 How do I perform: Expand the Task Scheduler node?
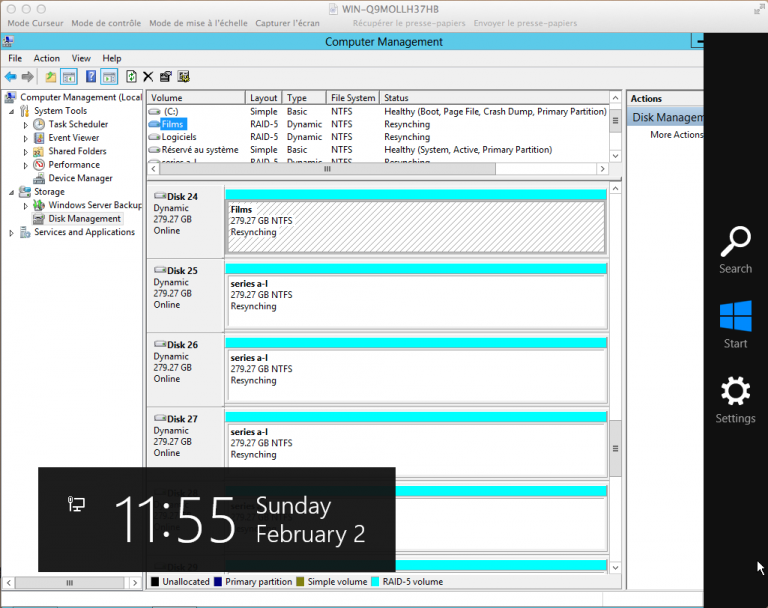click(x=25, y=125)
